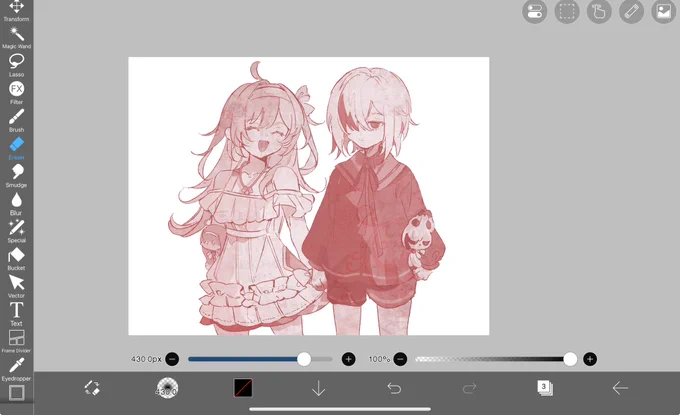Open the FX Filter tool
Viewport: 680px width, 415px height.
point(16,93)
